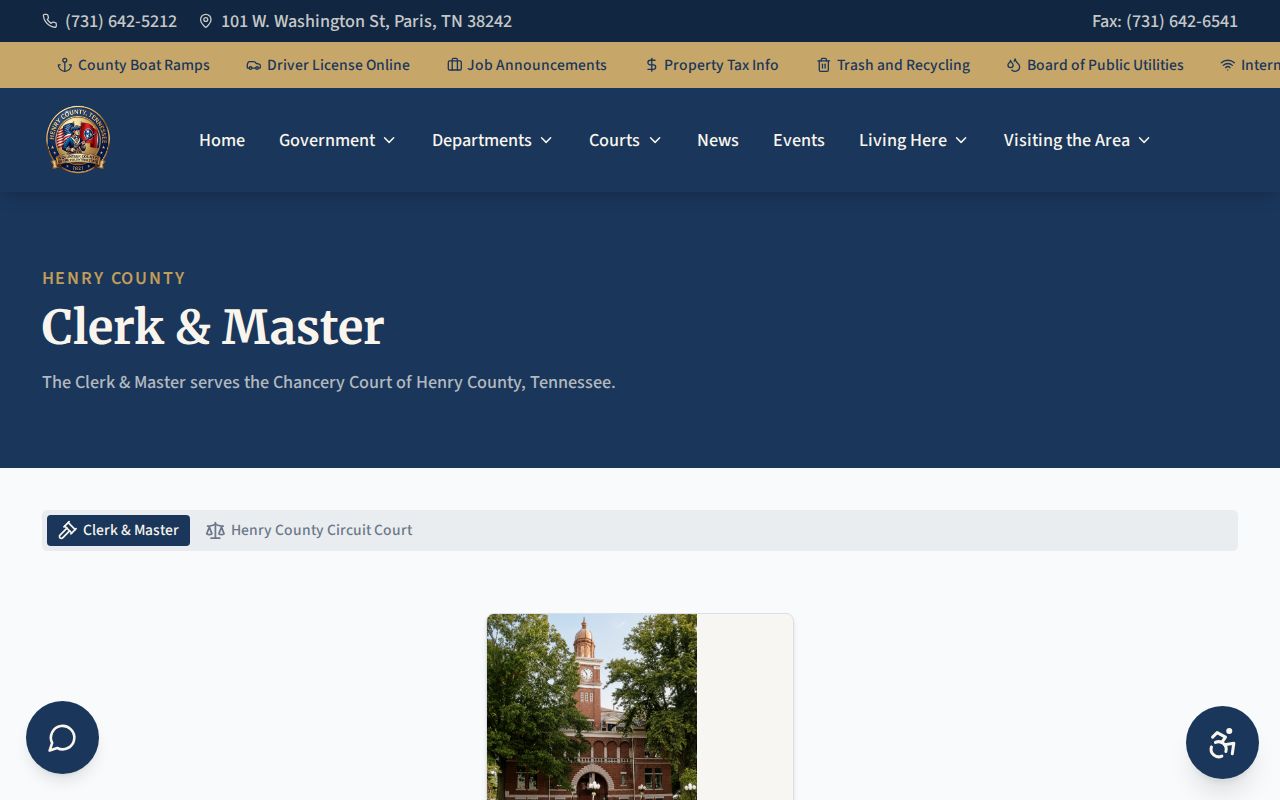Expand the Living Here dropdown menu
The image size is (1280, 800).
[x=914, y=140]
